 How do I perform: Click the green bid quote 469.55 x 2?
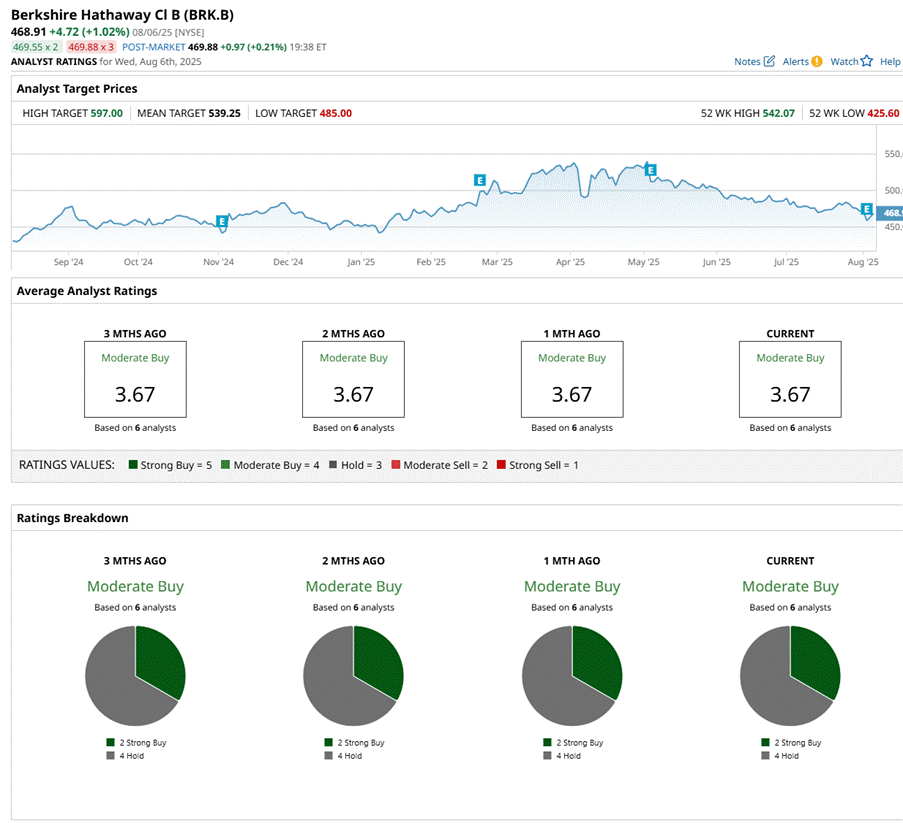click(35, 47)
